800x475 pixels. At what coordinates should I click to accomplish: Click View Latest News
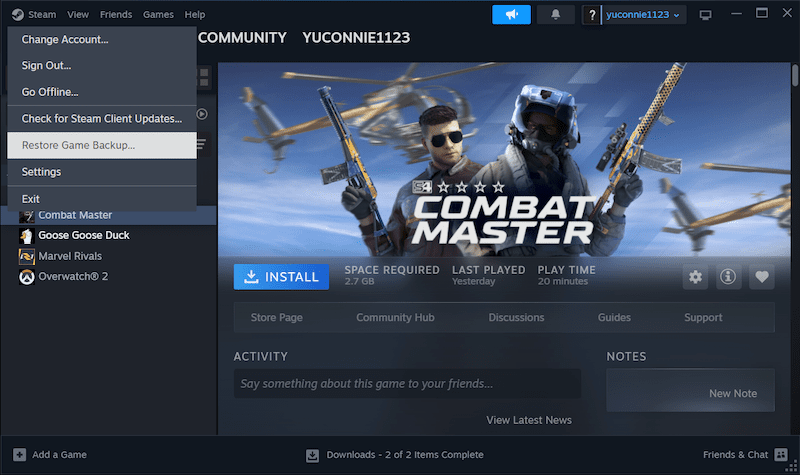529,420
